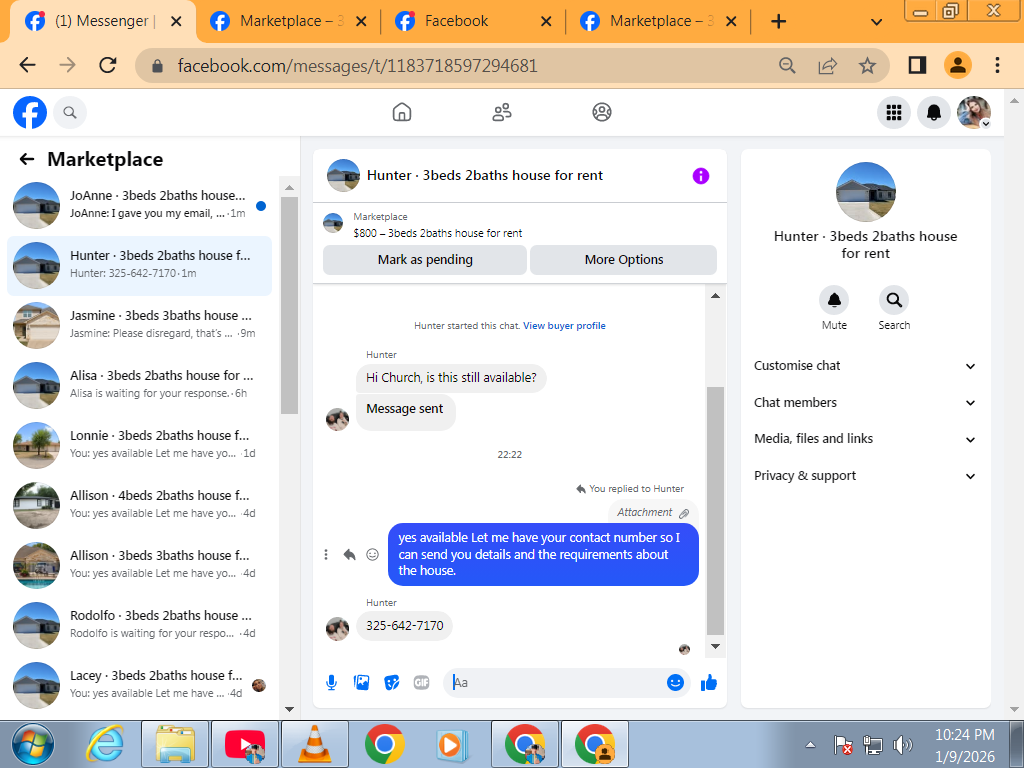Switch to the Facebook tab
The width and height of the screenshot is (1024, 768).
tap(472, 22)
